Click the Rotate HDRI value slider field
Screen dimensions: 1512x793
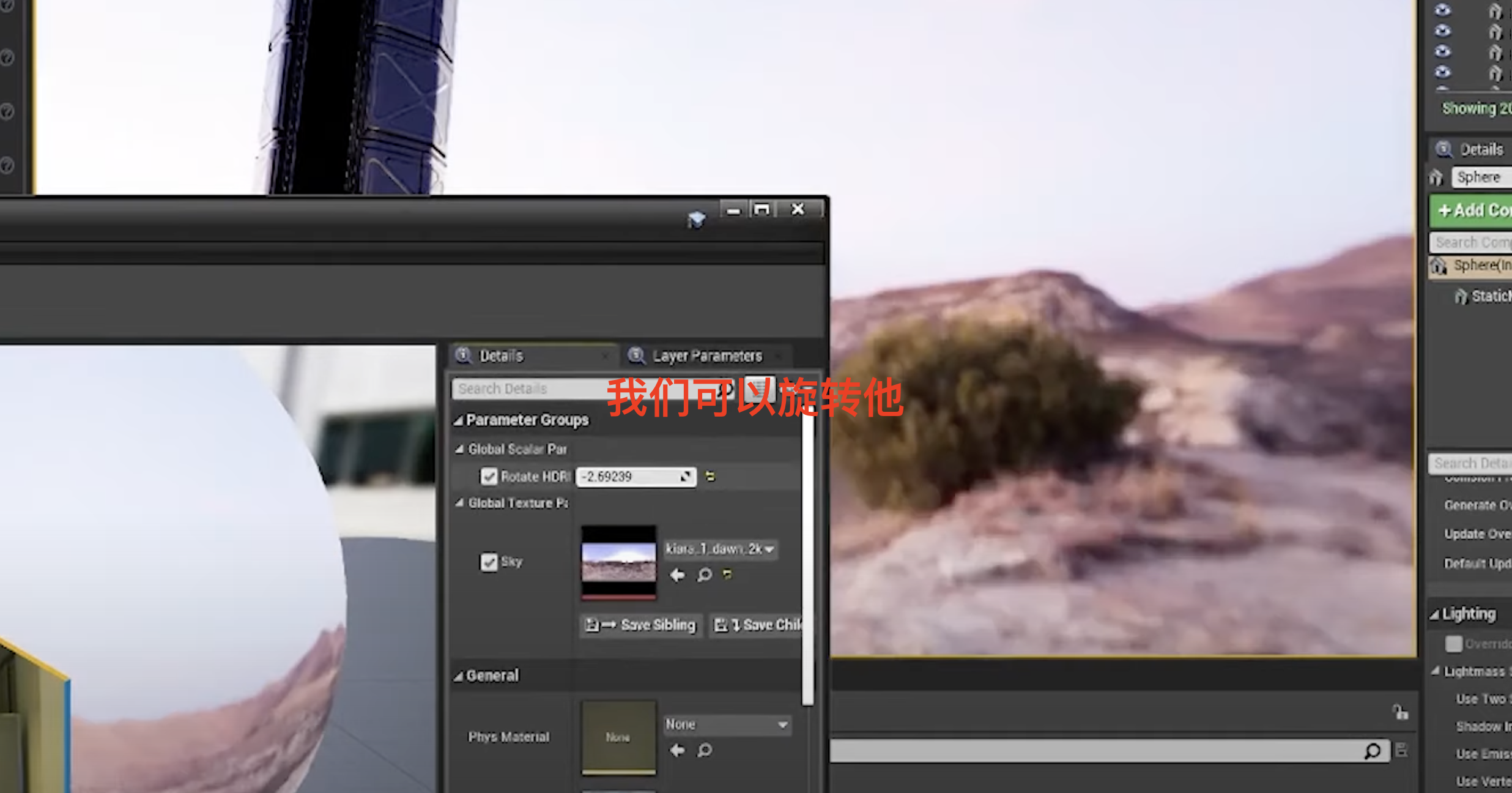point(630,476)
